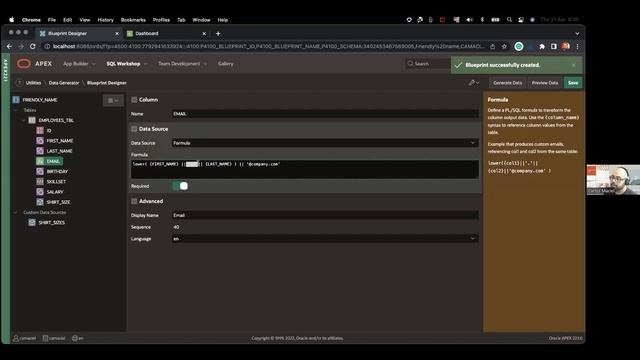The width and height of the screenshot is (640, 360).
Task: Open the Chrome three-dot menu
Action: pyautogui.click(x=577, y=47)
